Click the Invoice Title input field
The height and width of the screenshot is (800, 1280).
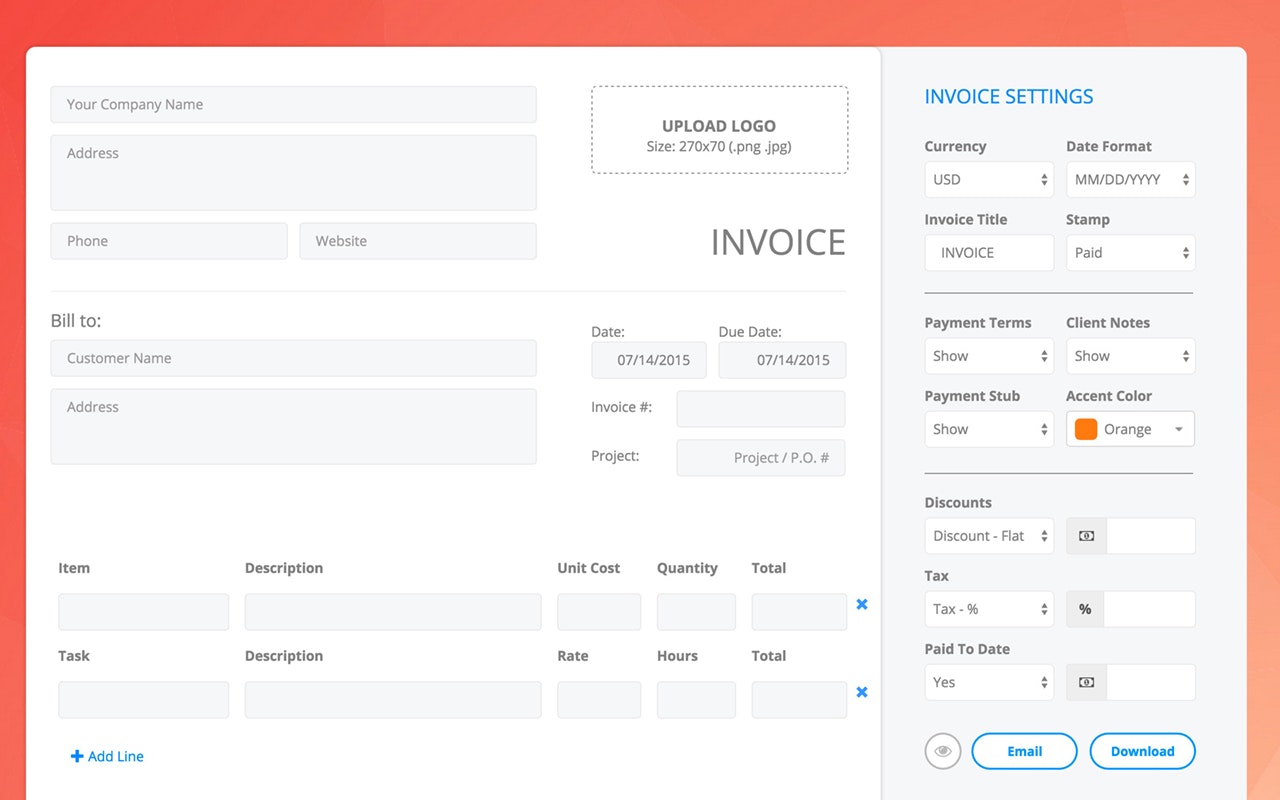[988, 252]
